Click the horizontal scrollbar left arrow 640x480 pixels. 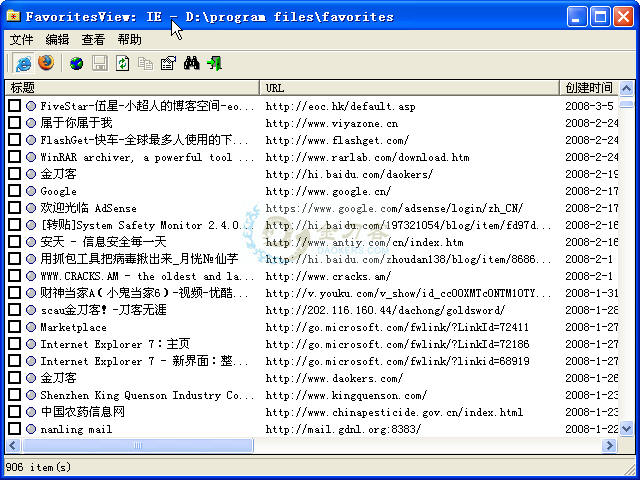12,445
